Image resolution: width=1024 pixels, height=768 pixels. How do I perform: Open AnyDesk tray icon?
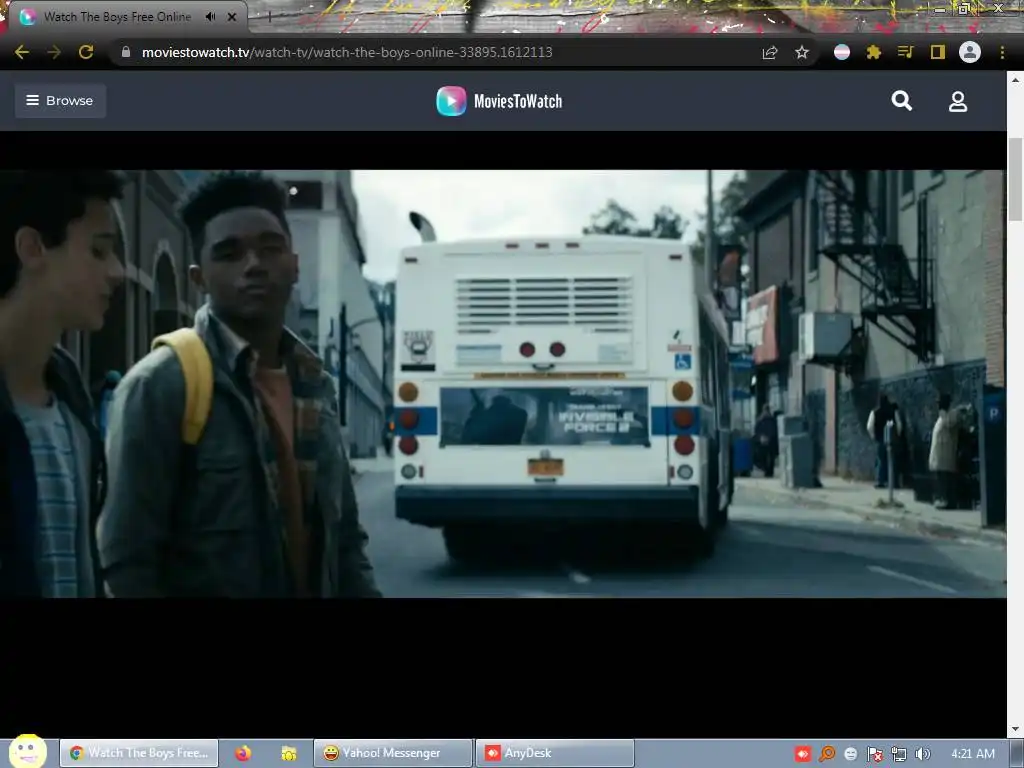803,754
